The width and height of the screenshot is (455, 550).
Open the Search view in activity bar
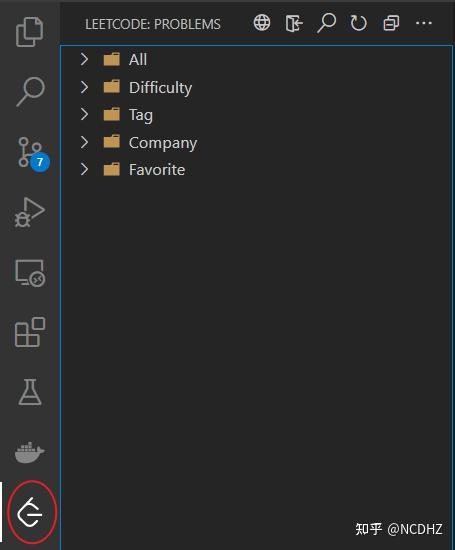click(x=30, y=91)
